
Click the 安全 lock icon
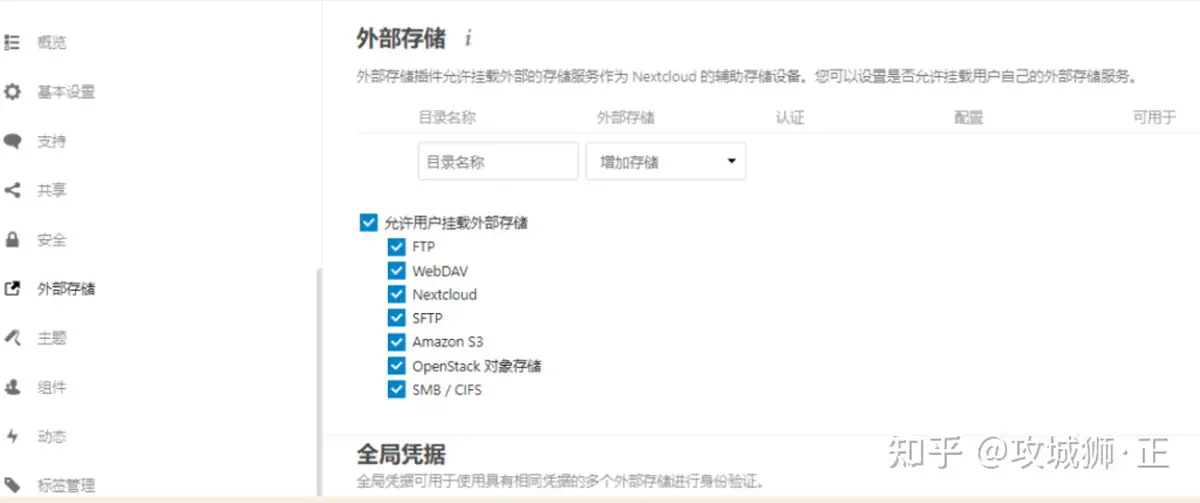[12, 240]
